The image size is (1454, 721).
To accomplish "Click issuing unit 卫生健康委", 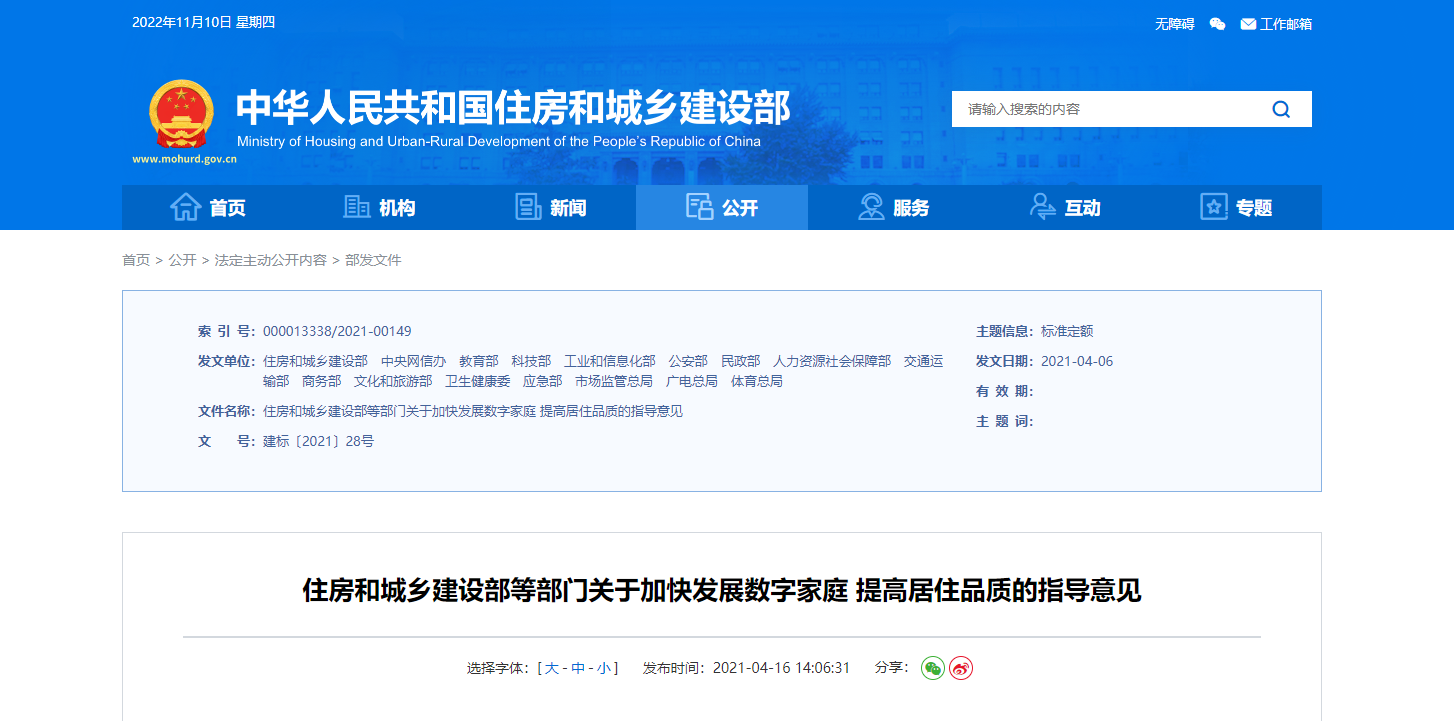I will tap(478, 381).
